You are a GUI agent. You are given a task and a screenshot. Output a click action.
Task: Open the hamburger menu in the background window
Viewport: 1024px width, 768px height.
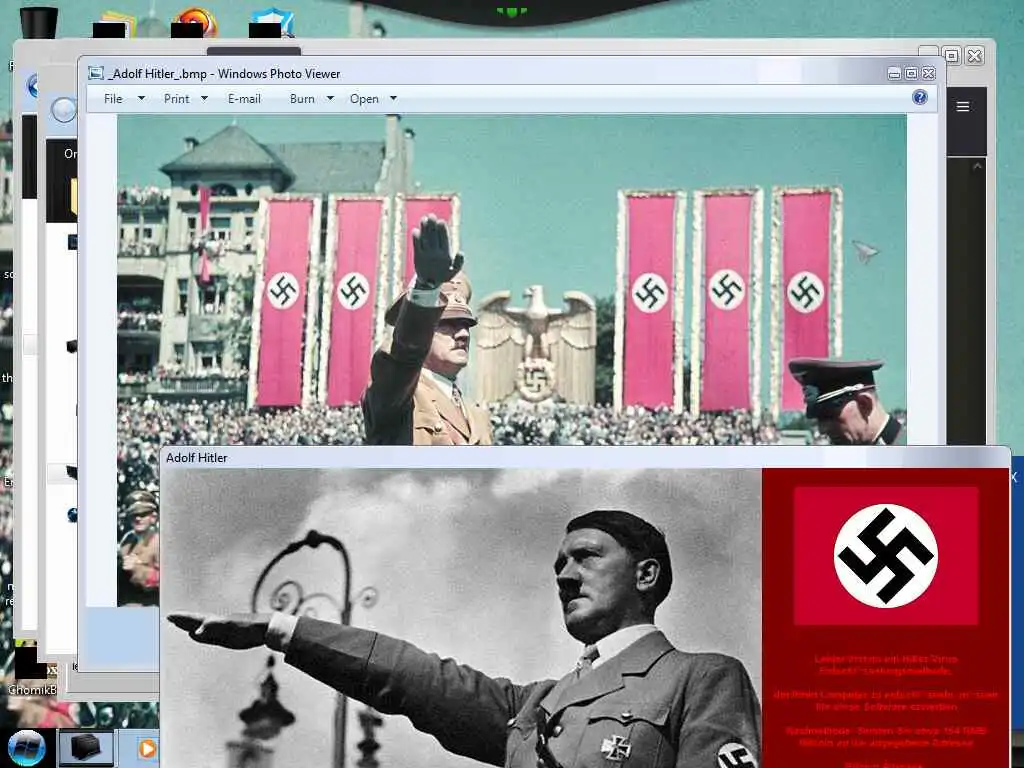pos(963,106)
